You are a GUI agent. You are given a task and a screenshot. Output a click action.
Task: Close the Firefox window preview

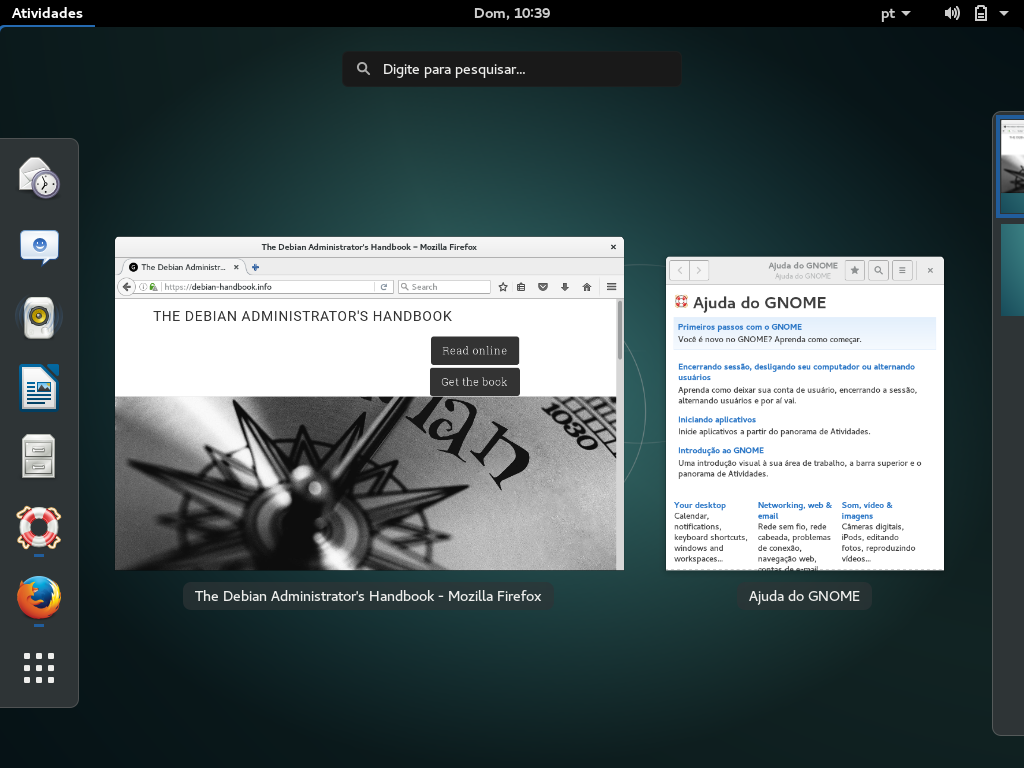pos(613,247)
